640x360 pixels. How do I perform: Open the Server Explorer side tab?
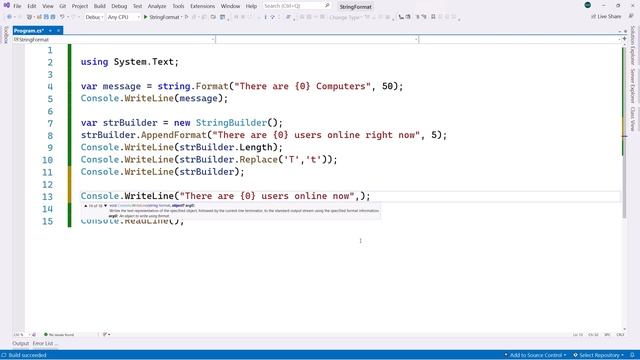pyautogui.click(x=633, y=86)
